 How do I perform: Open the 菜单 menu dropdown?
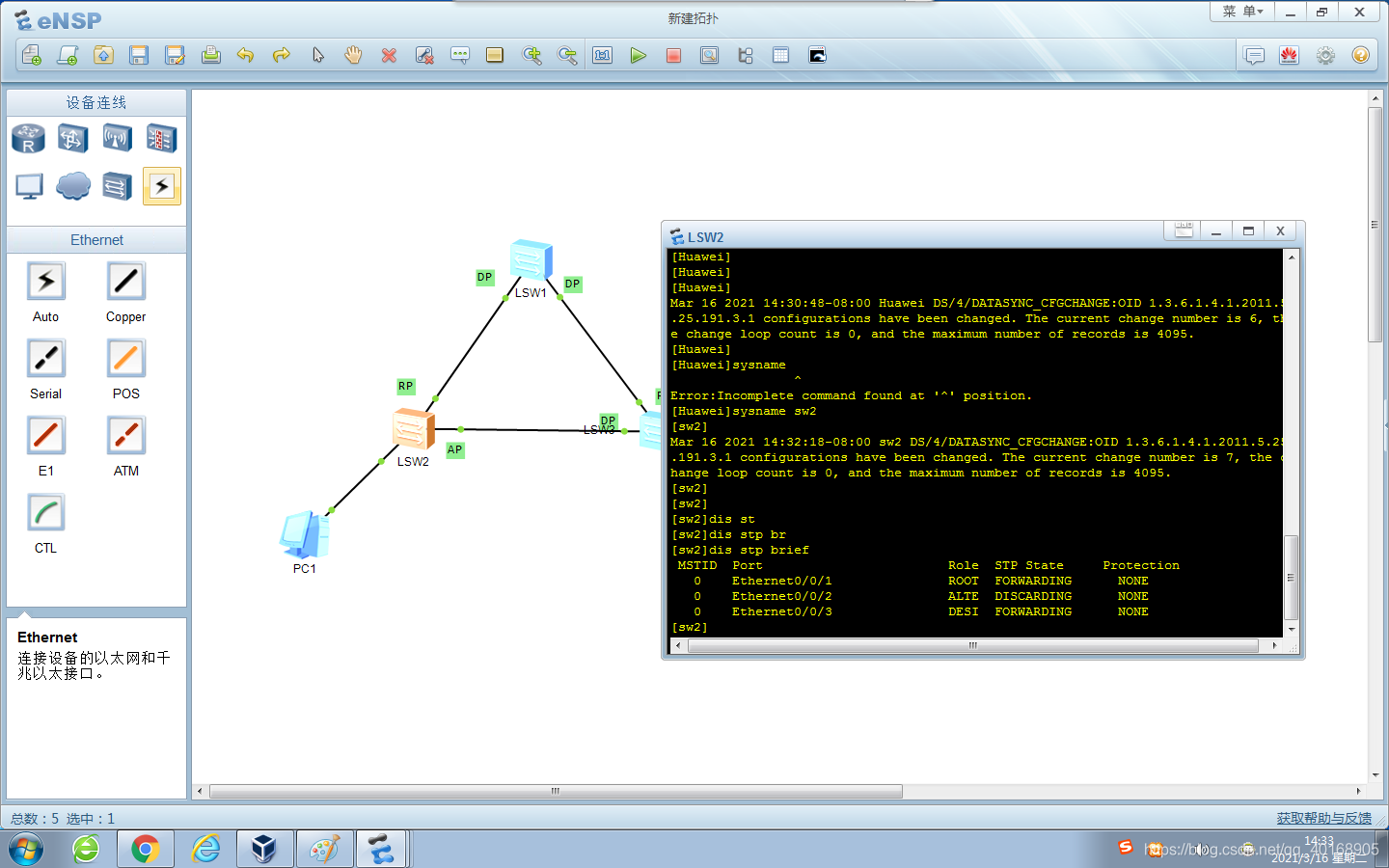tap(1242, 12)
